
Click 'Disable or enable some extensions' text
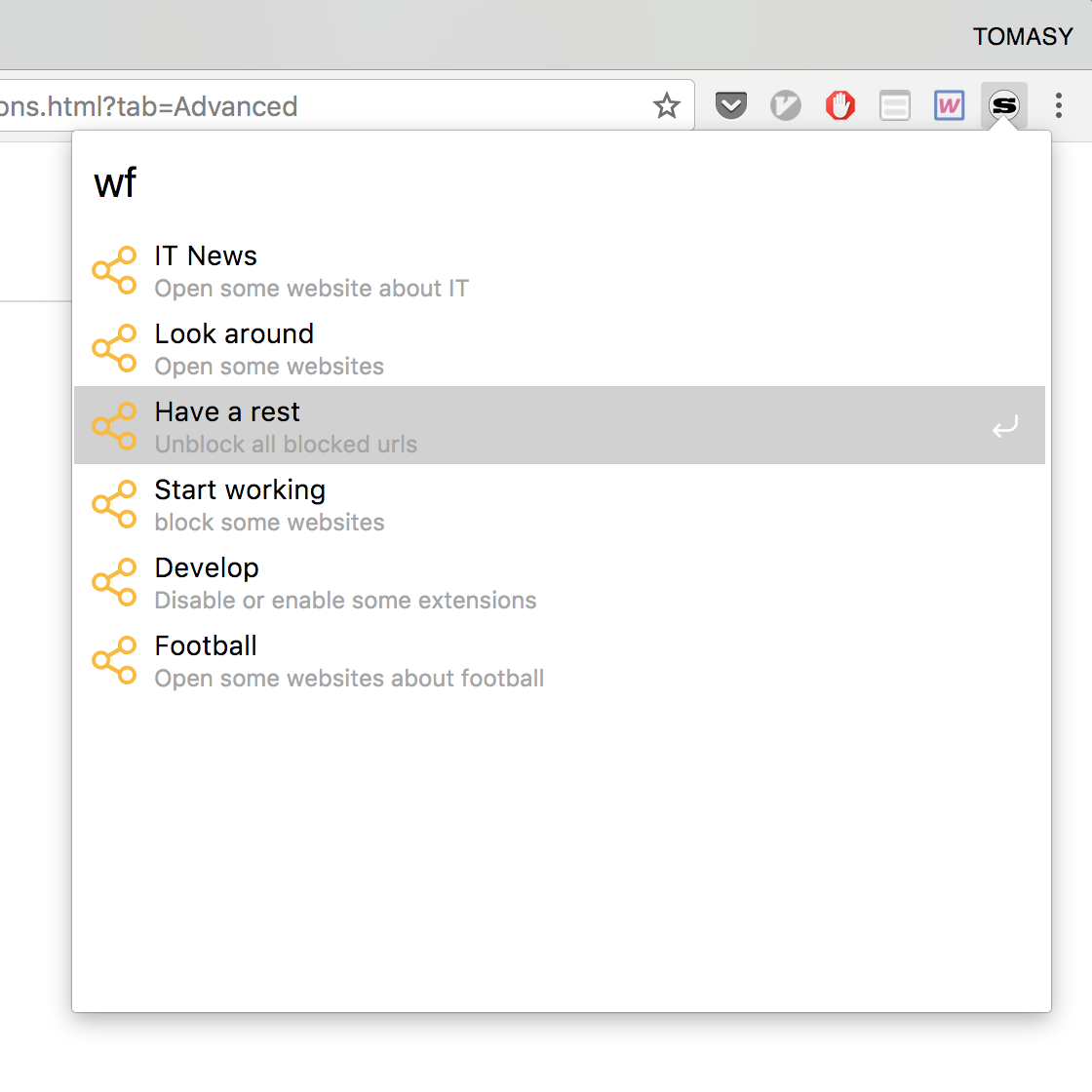pos(345,601)
